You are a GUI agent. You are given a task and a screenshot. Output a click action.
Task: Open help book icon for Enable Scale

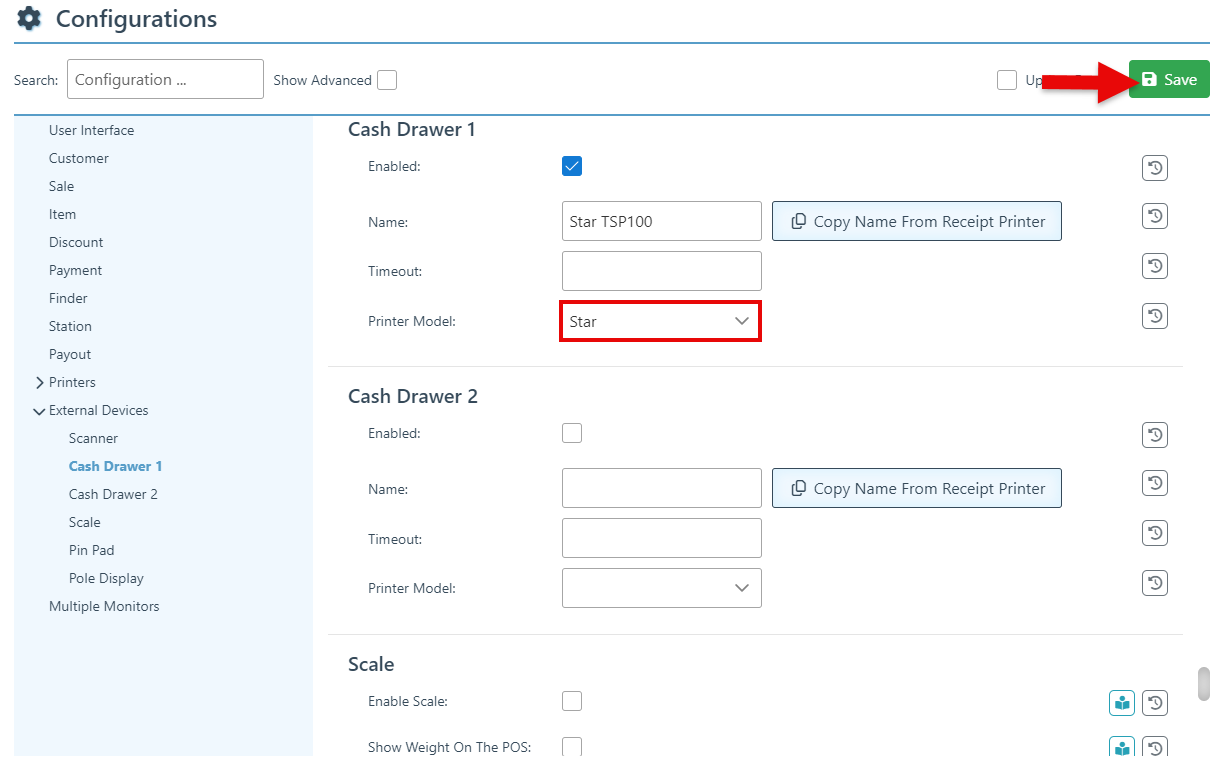[x=1122, y=703]
